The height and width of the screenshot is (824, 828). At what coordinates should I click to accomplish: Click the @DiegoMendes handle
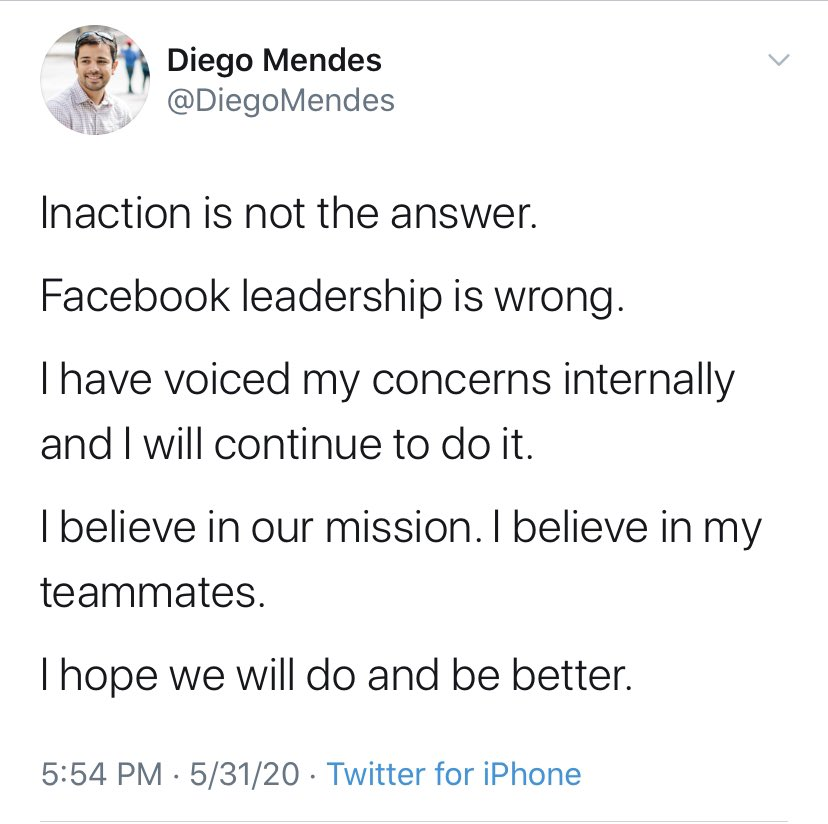280,100
